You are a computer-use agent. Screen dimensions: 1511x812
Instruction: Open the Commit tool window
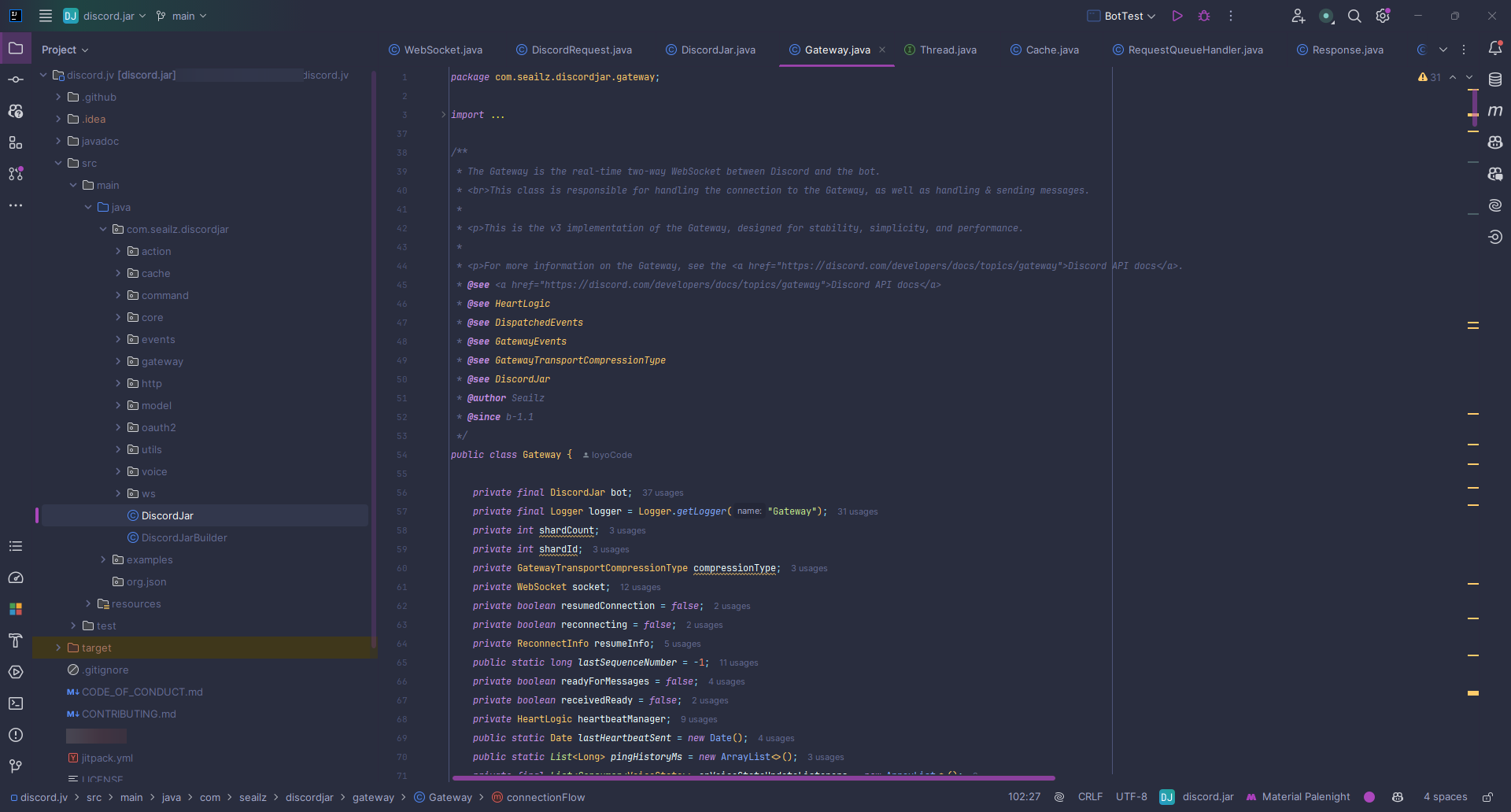(16, 79)
